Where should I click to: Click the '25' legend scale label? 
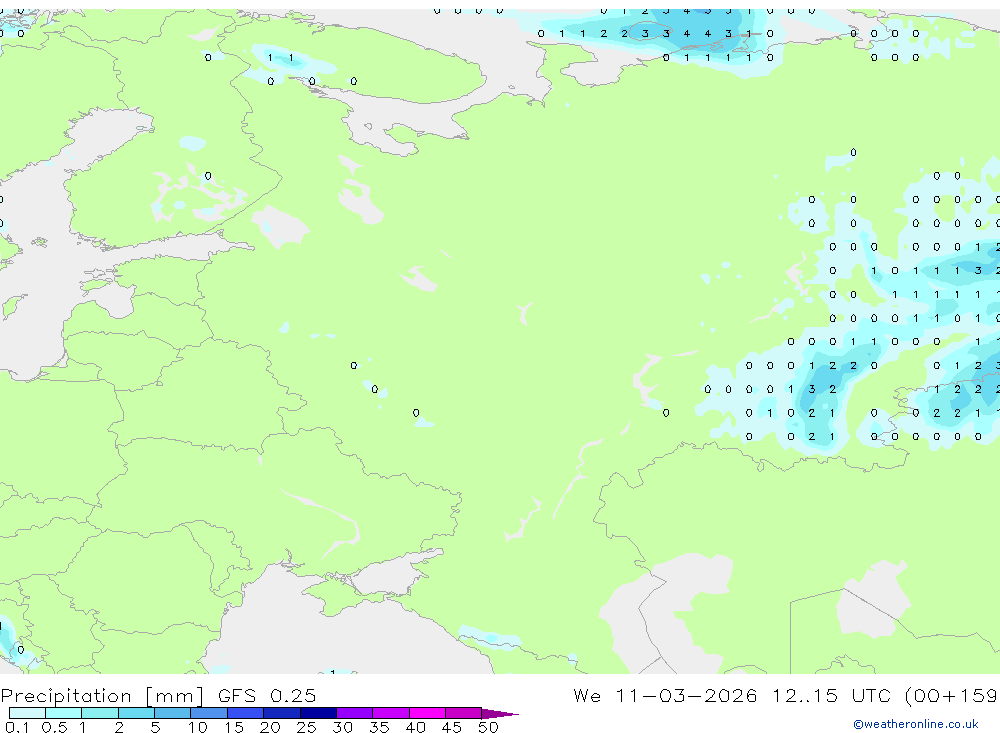(306, 727)
